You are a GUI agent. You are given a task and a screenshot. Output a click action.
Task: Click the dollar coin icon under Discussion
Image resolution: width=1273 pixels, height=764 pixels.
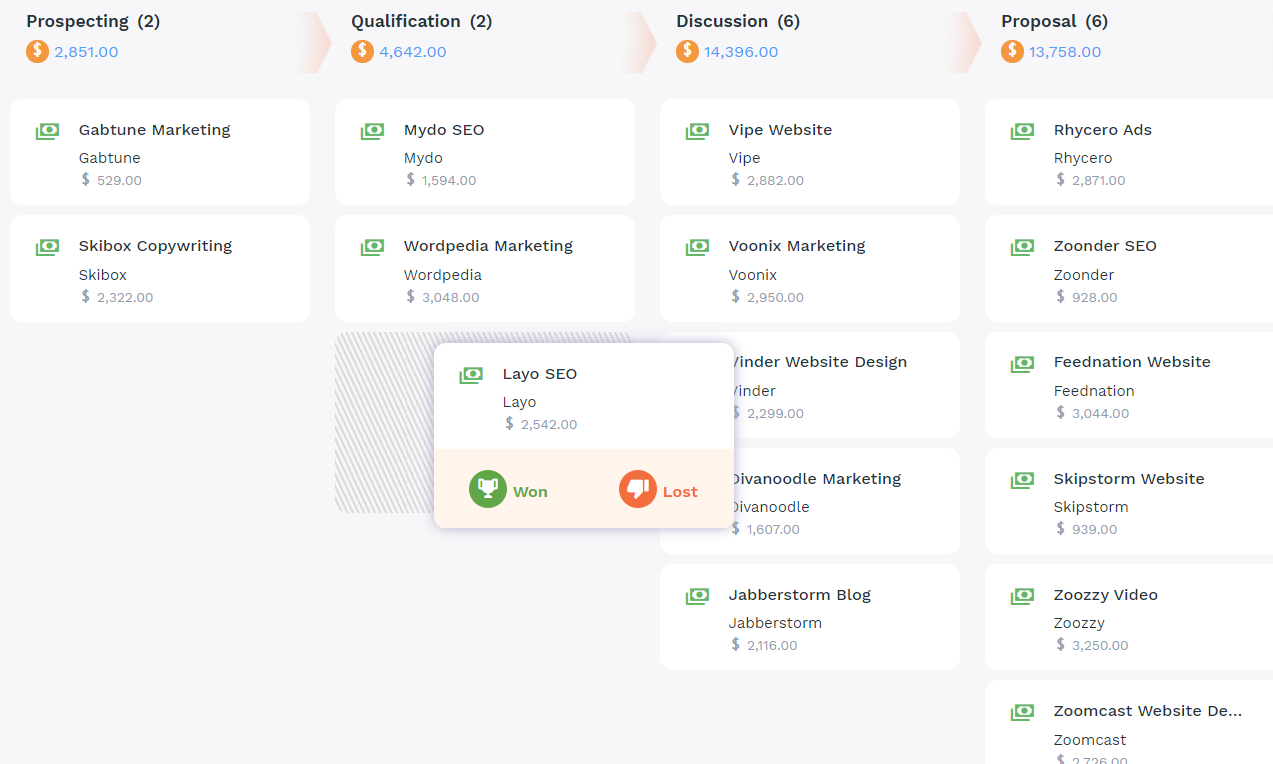point(687,51)
